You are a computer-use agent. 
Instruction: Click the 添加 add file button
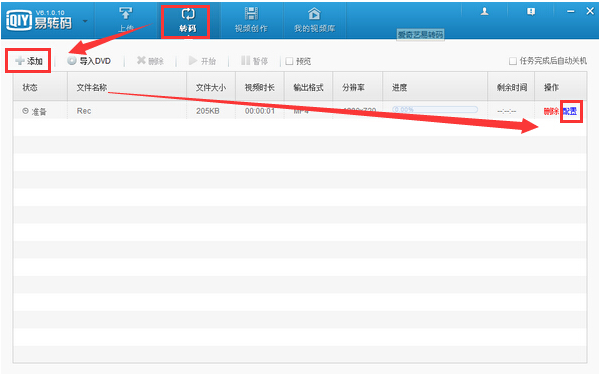pyautogui.click(x=29, y=61)
